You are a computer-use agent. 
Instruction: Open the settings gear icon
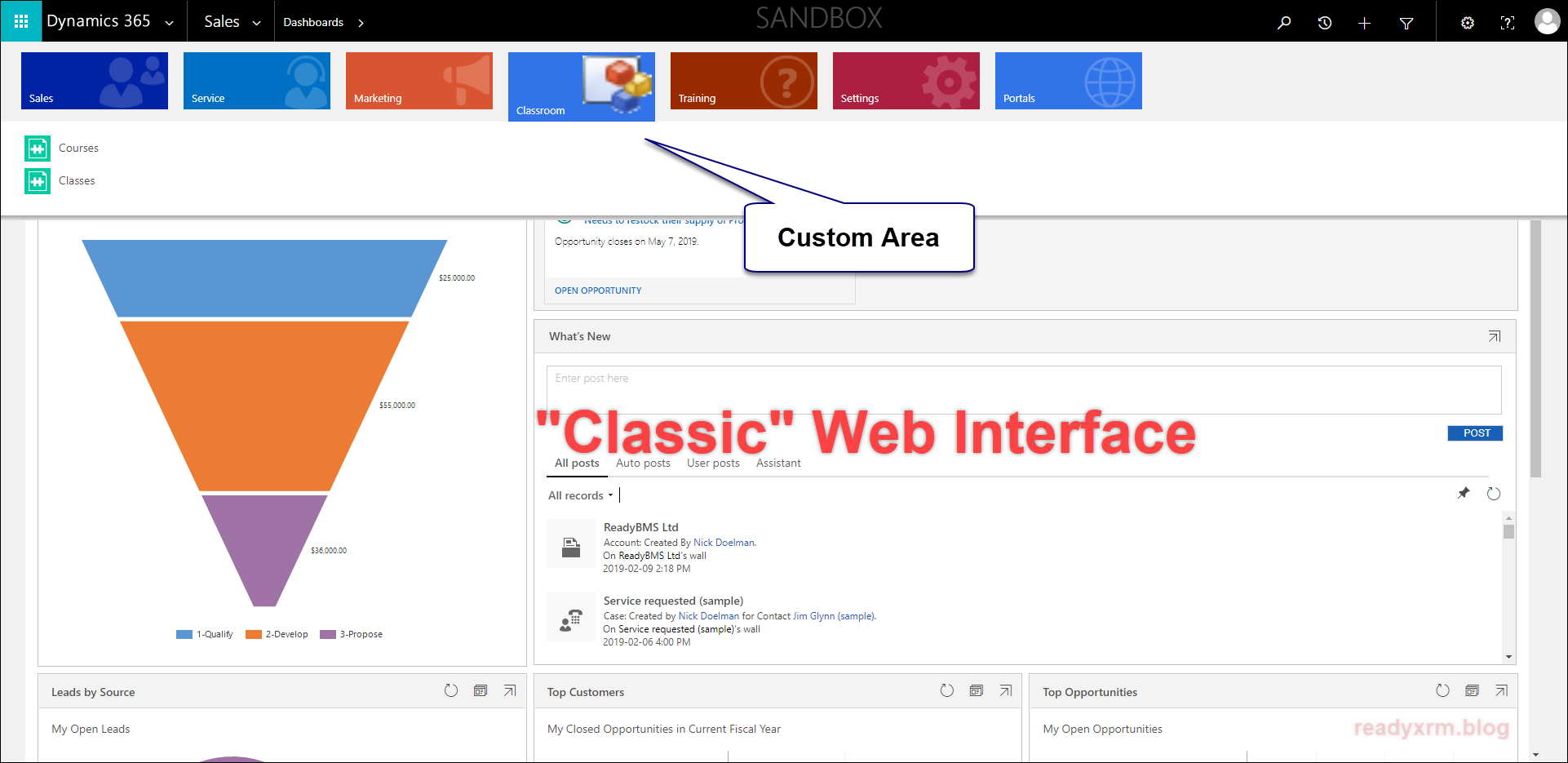point(1467,23)
